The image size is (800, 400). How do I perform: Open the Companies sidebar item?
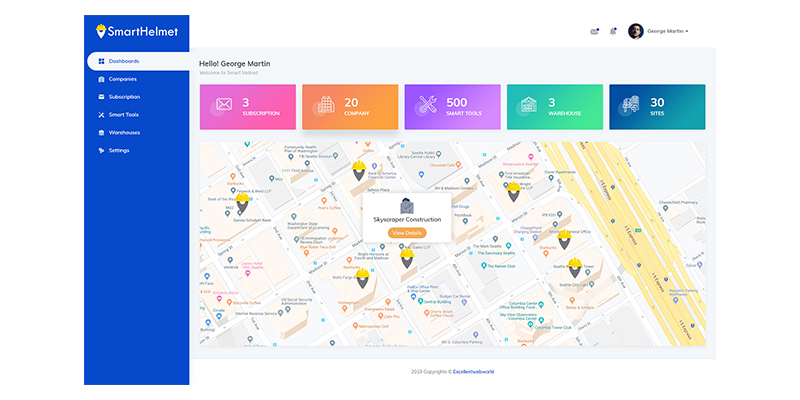point(122,79)
